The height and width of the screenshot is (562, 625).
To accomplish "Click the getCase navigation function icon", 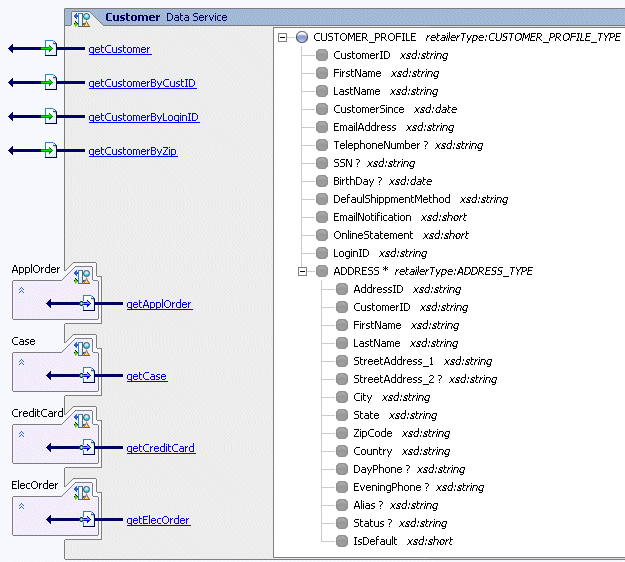I will [88, 375].
